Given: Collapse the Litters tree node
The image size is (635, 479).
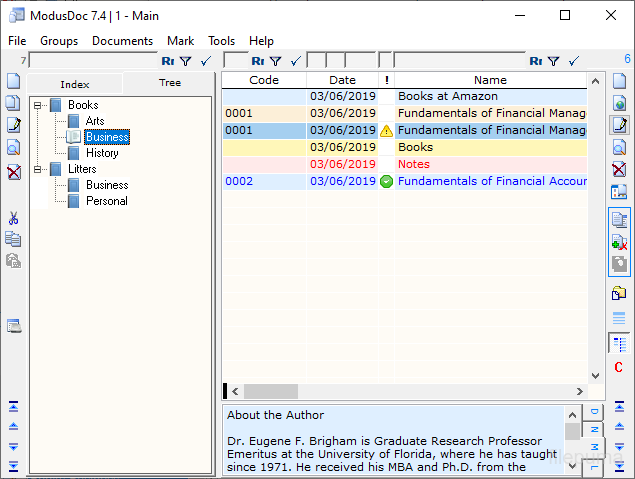Looking at the screenshot, I should (x=38, y=169).
